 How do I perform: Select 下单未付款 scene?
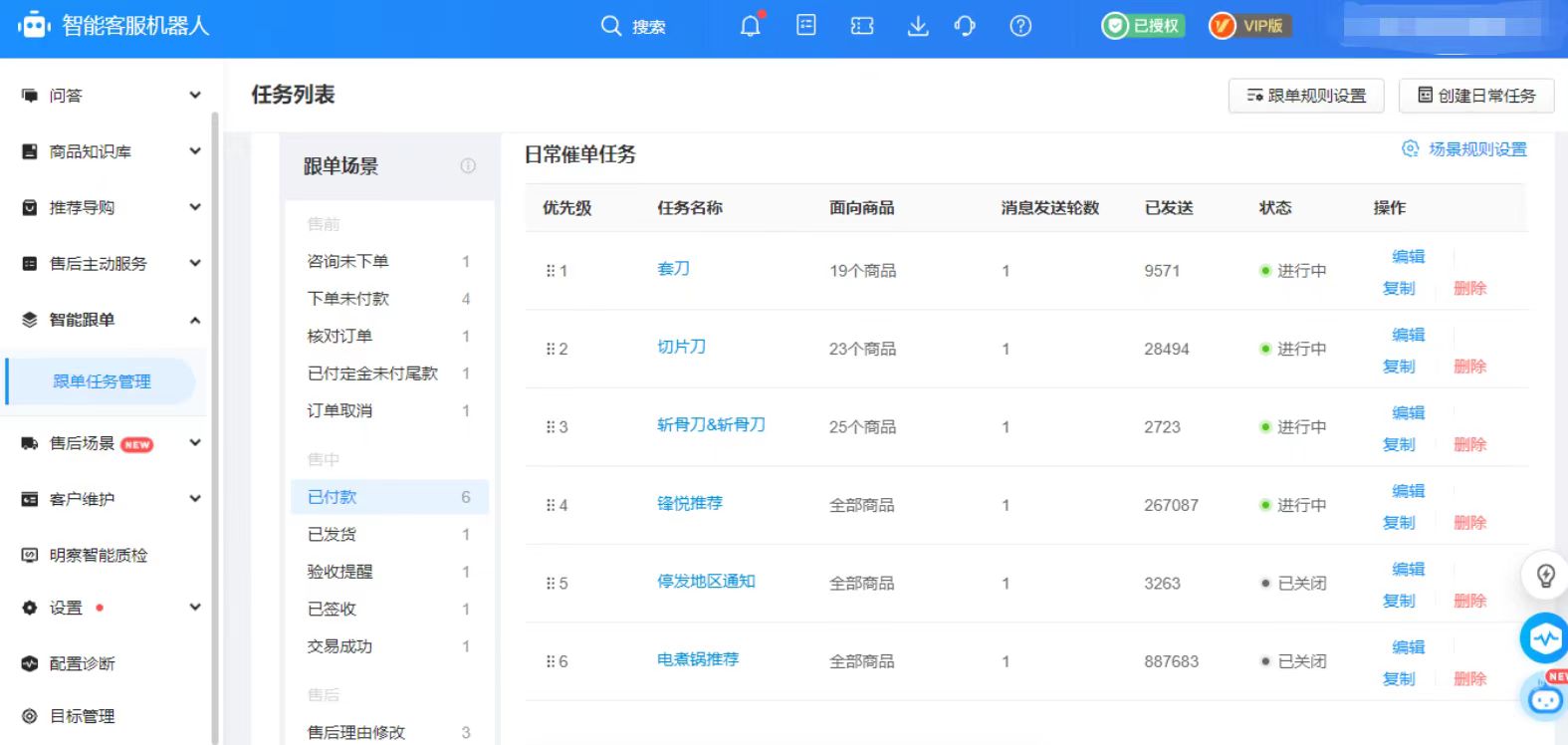[x=389, y=299]
